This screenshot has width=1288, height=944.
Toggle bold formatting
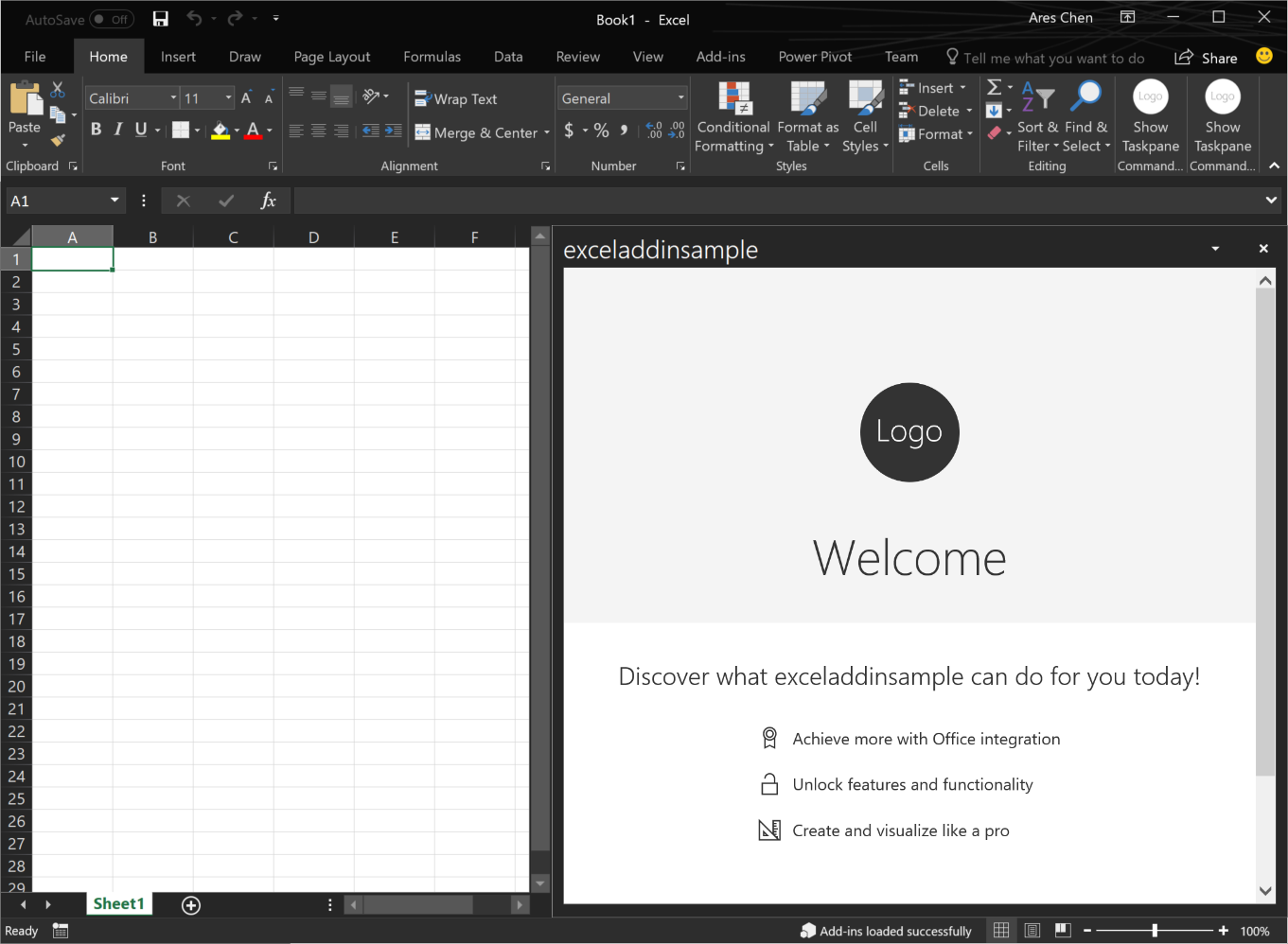pyautogui.click(x=96, y=129)
